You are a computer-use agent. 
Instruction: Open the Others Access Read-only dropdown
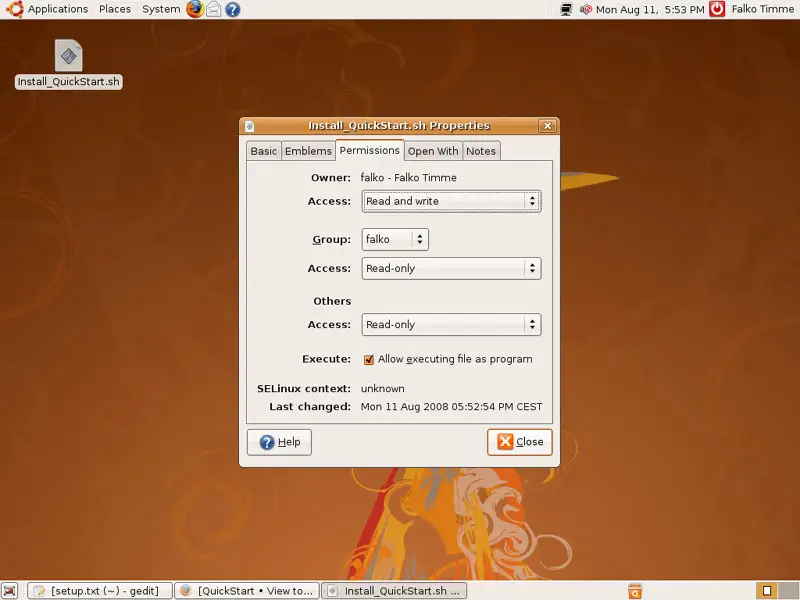pyautogui.click(x=451, y=324)
